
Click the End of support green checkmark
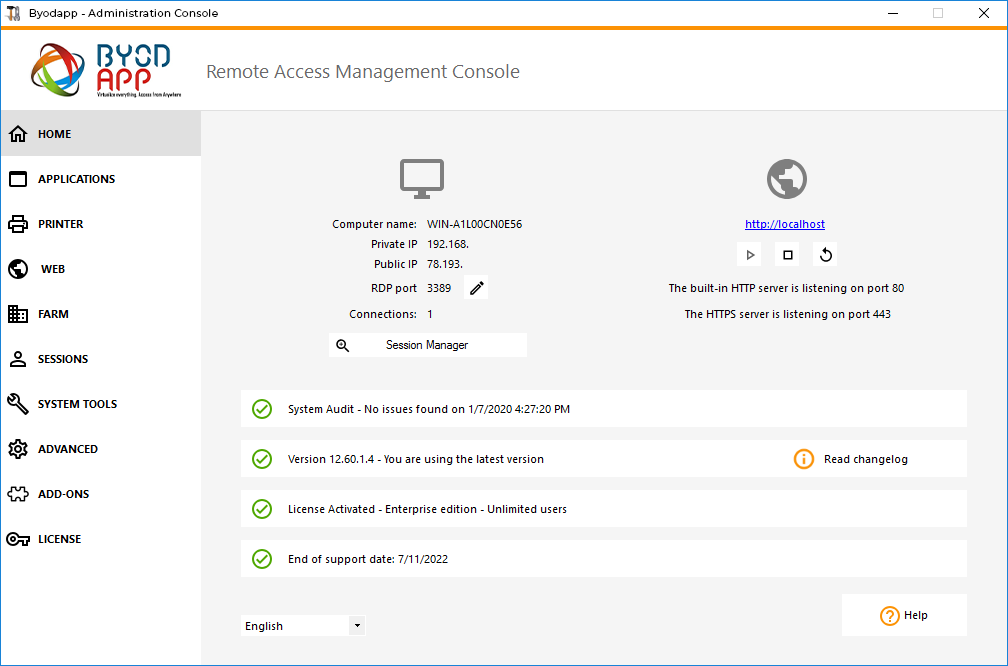click(x=262, y=559)
